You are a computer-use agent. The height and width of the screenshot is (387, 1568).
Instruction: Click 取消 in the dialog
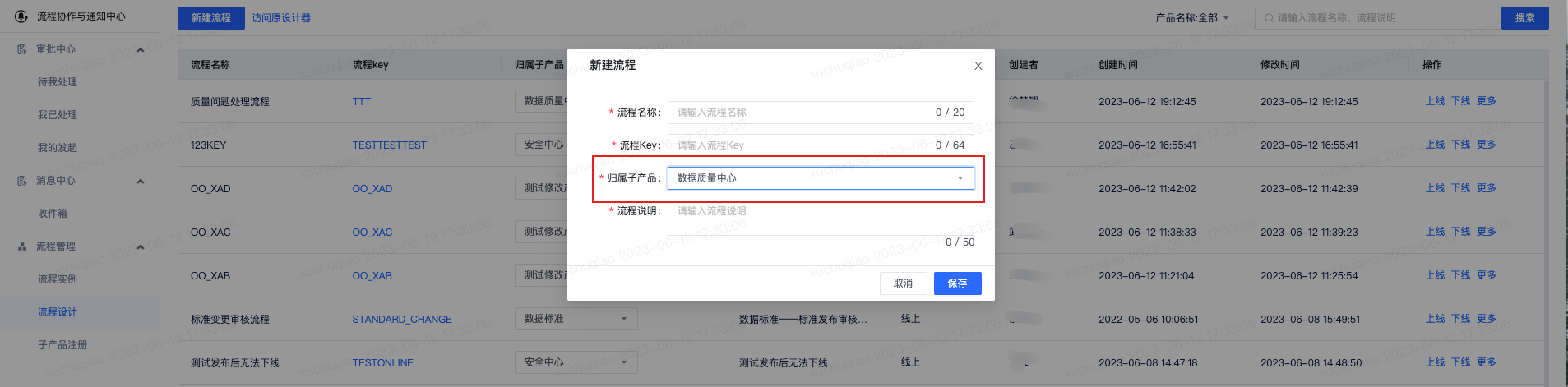[x=903, y=283]
